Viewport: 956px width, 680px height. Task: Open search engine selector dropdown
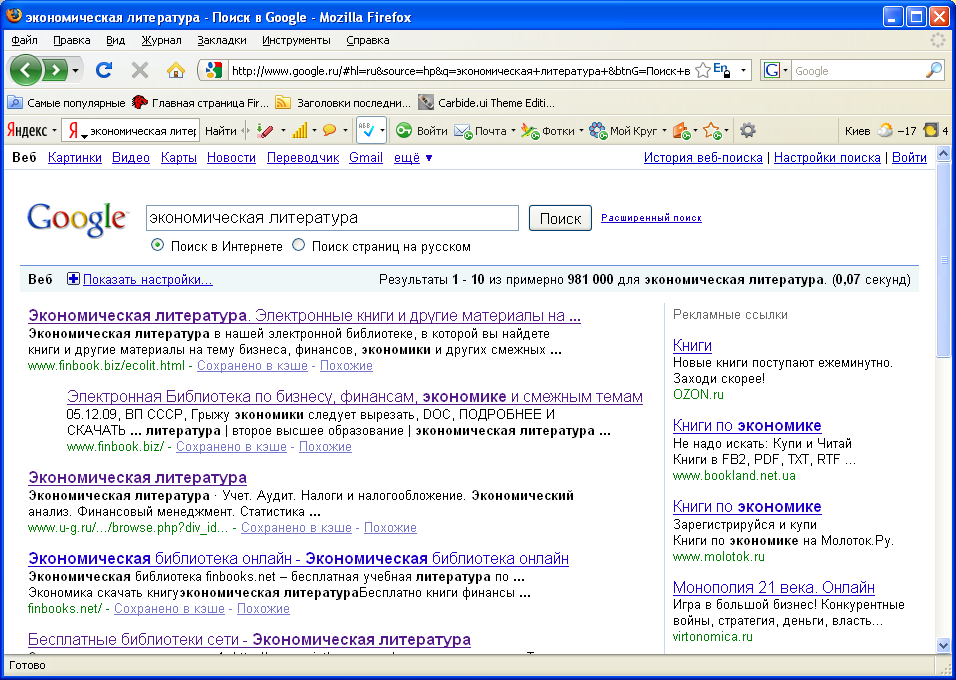(785, 71)
